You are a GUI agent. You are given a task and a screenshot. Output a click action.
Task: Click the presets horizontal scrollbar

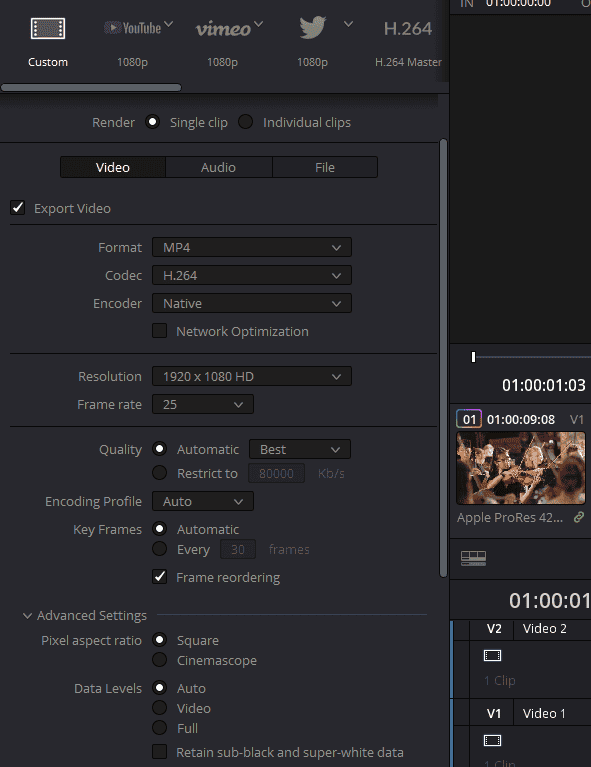point(91,88)
